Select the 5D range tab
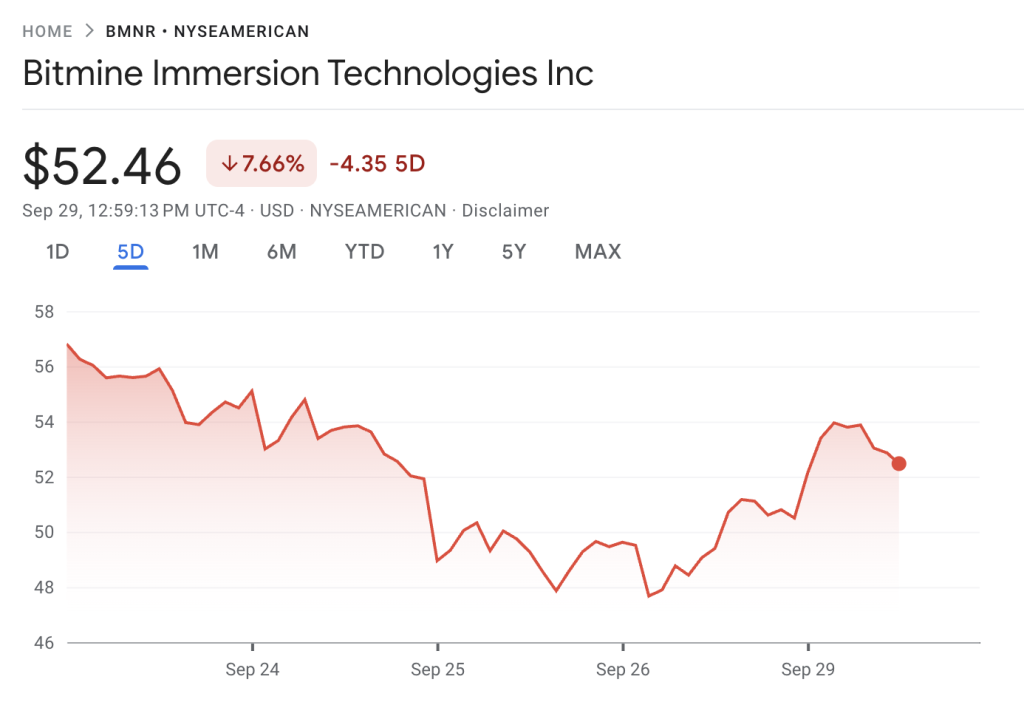Screen dimensions: 1024x702 click(x=131, y=252)
